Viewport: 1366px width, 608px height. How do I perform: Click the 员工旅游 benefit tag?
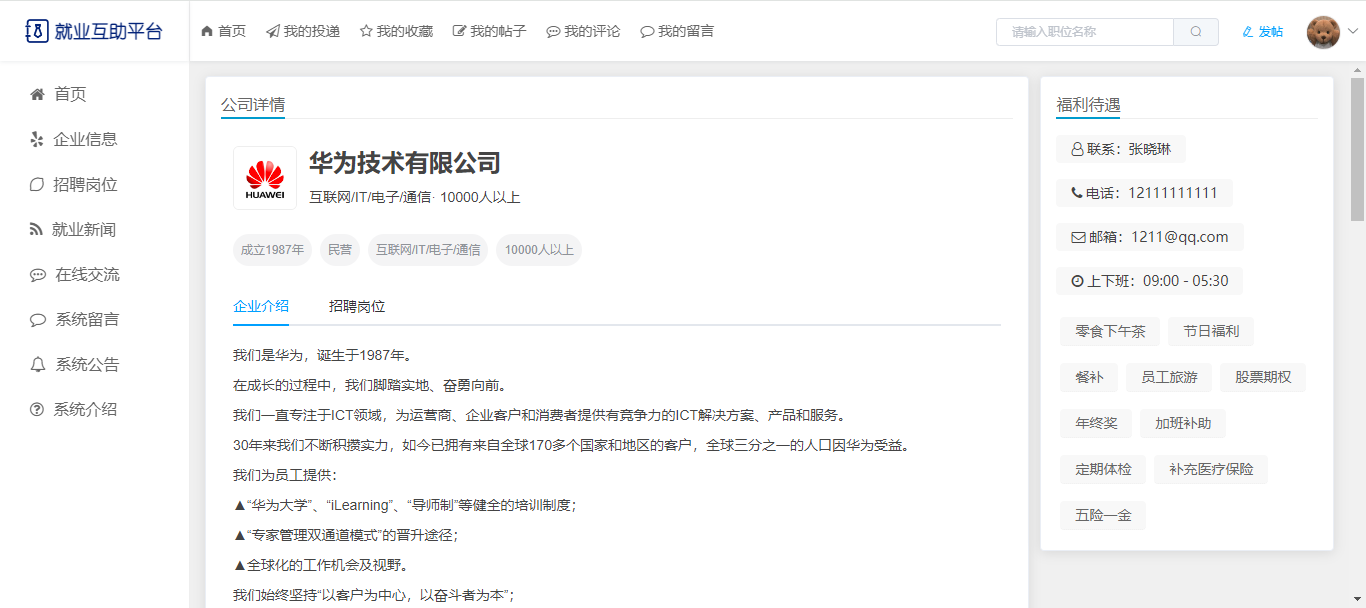[x=1169, y=377]
